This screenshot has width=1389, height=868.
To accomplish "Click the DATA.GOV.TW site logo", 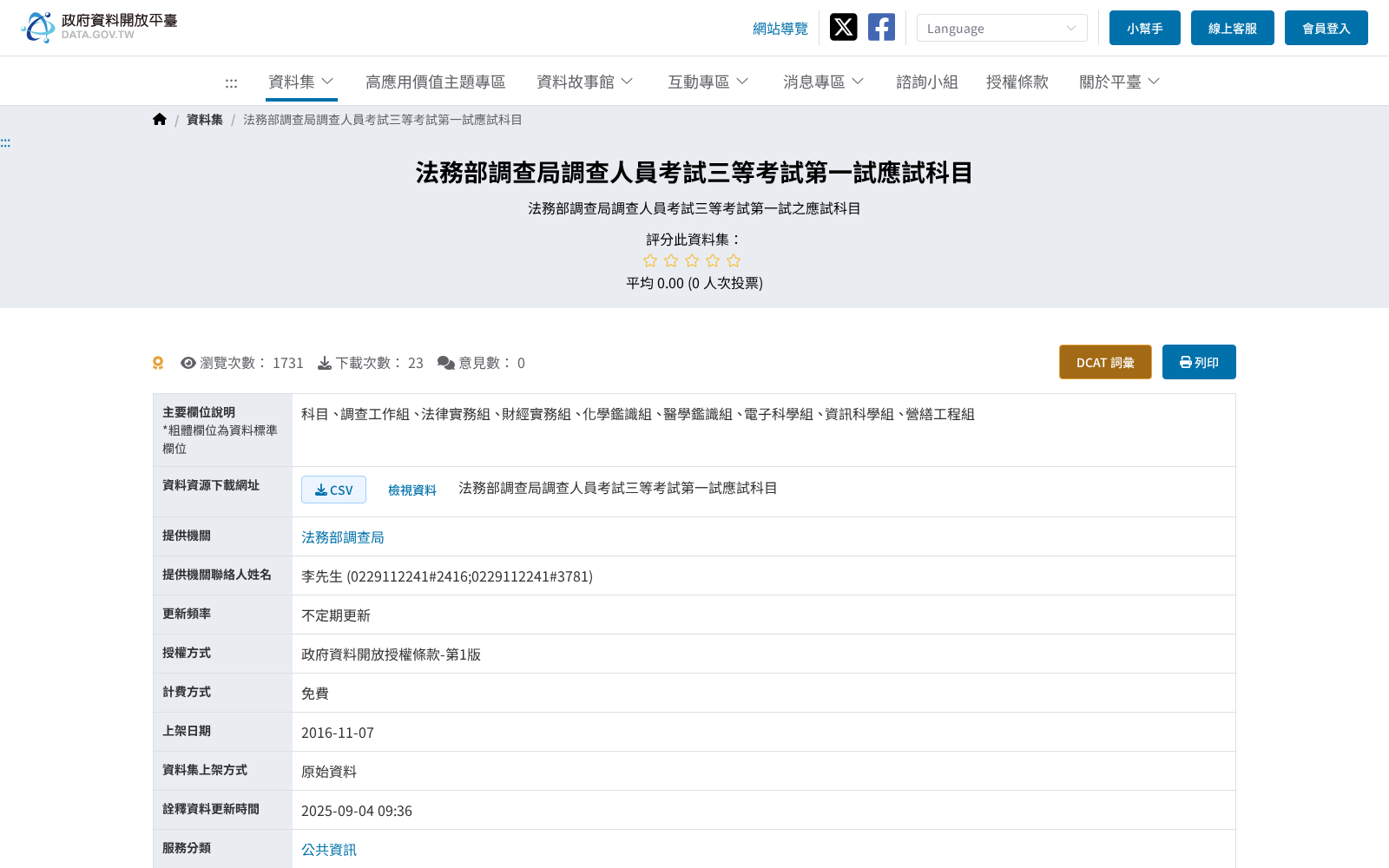I will tap(99, 27).
